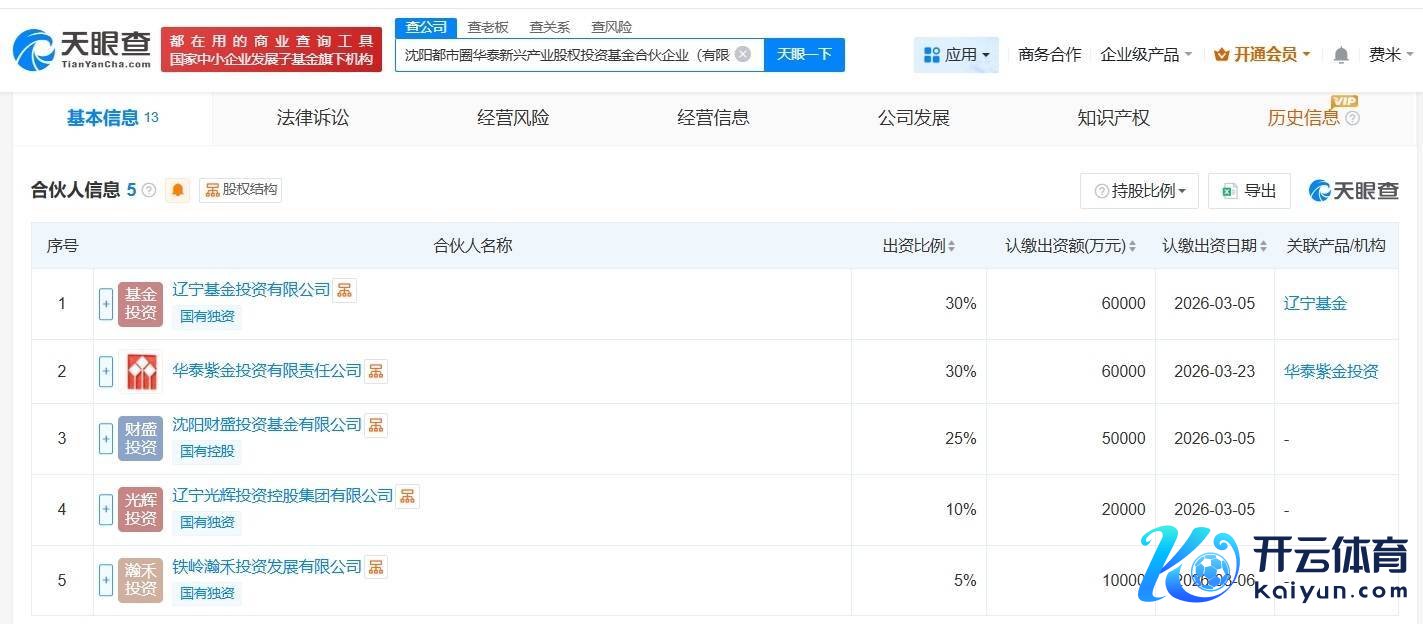Viewport: 1423px width, 624px height.
Task: Expand 企业级产品 menu
Action: [x=1145, y=55]
